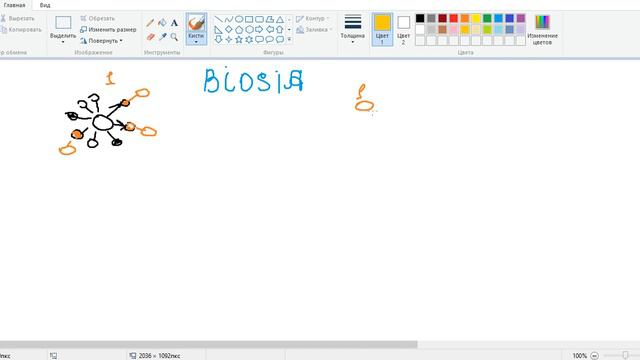Click the zoom out minus button
The height and width of the screenshot is (360, 640).
click(595, 356)
